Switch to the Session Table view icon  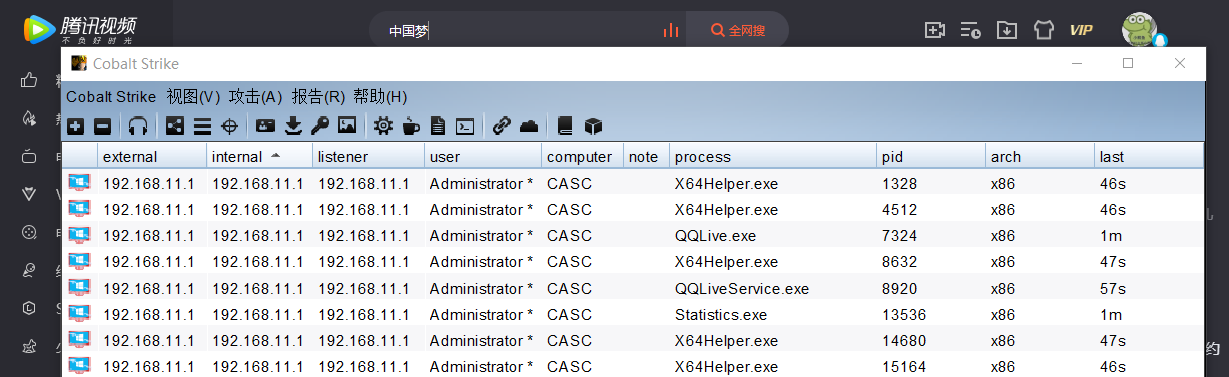click(x=202, y=126)
